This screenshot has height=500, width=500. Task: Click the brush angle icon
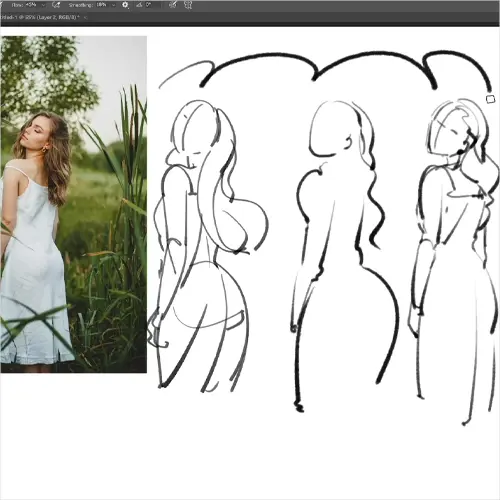pos(139,5)
